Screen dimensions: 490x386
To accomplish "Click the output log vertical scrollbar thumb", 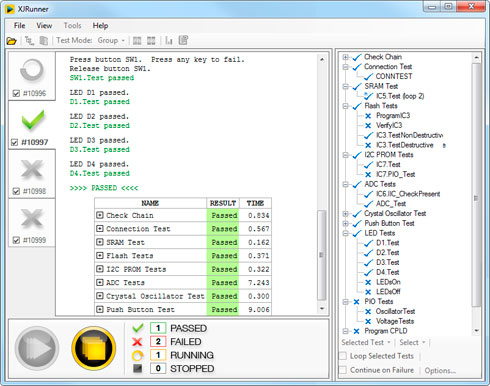I will (x=321, y=255).
